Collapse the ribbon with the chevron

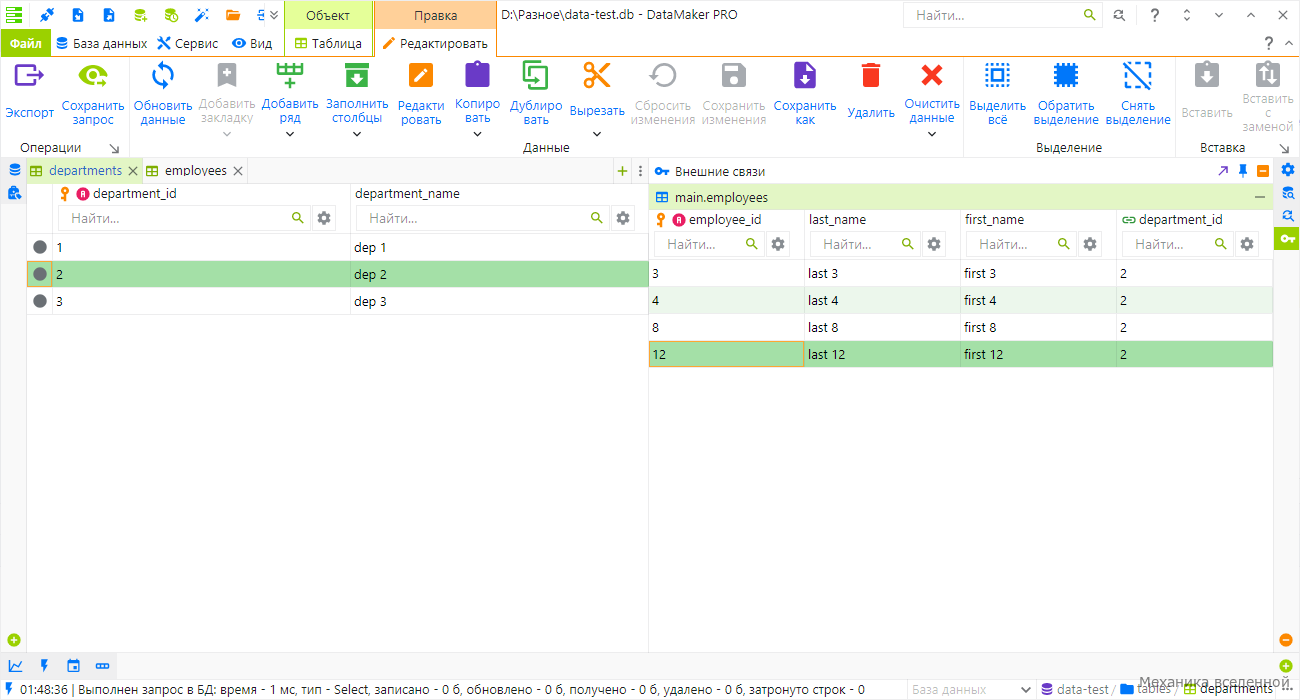point(1287,43)
